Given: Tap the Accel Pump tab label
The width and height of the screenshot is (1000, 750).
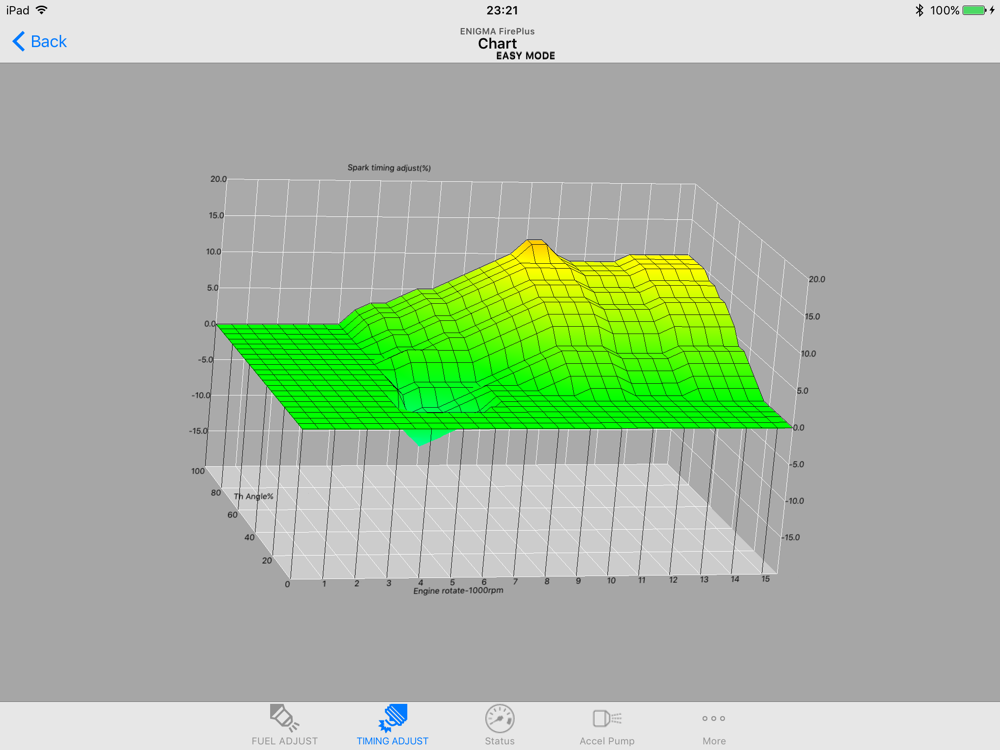Looking at the screenshot, I should (607, 741).
